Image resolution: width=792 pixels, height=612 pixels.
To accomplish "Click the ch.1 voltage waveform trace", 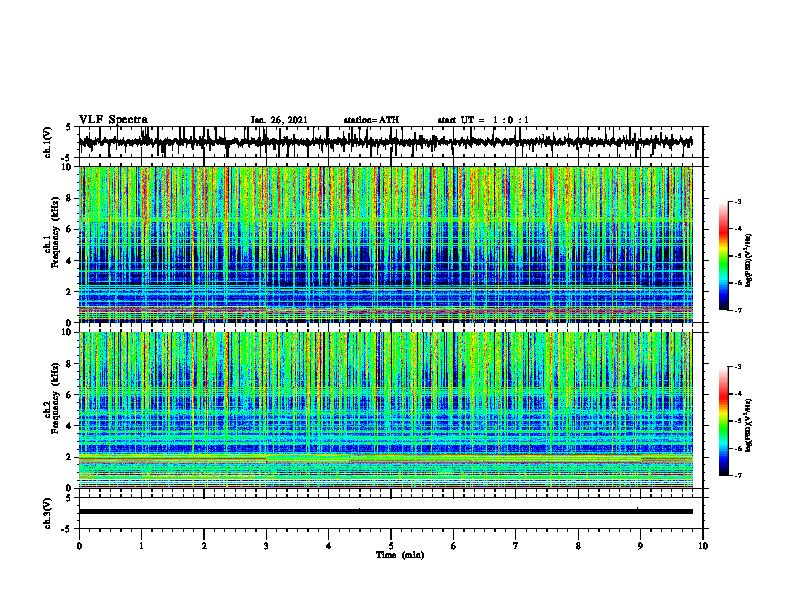I will pyautogui.click(x=385, y=142).
